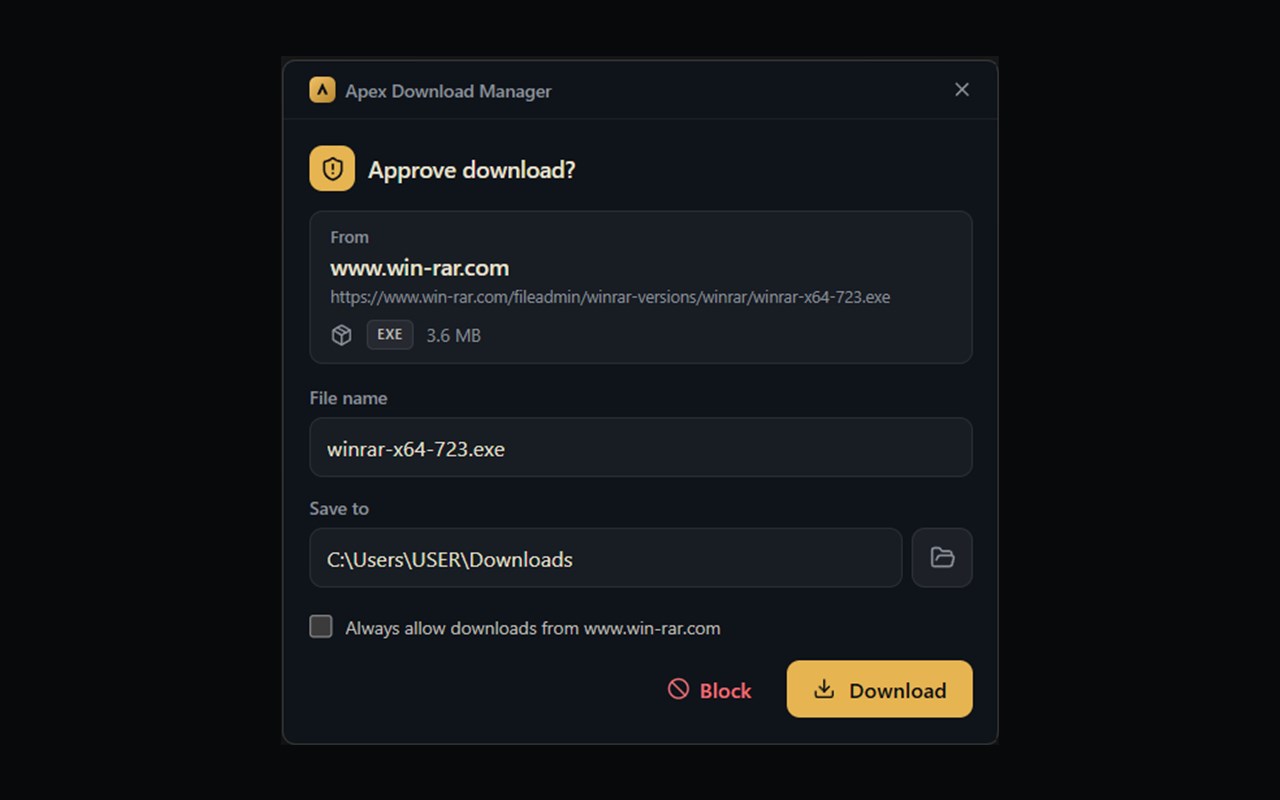Click the 'Approve download?' heading

(x=472, y=170)
